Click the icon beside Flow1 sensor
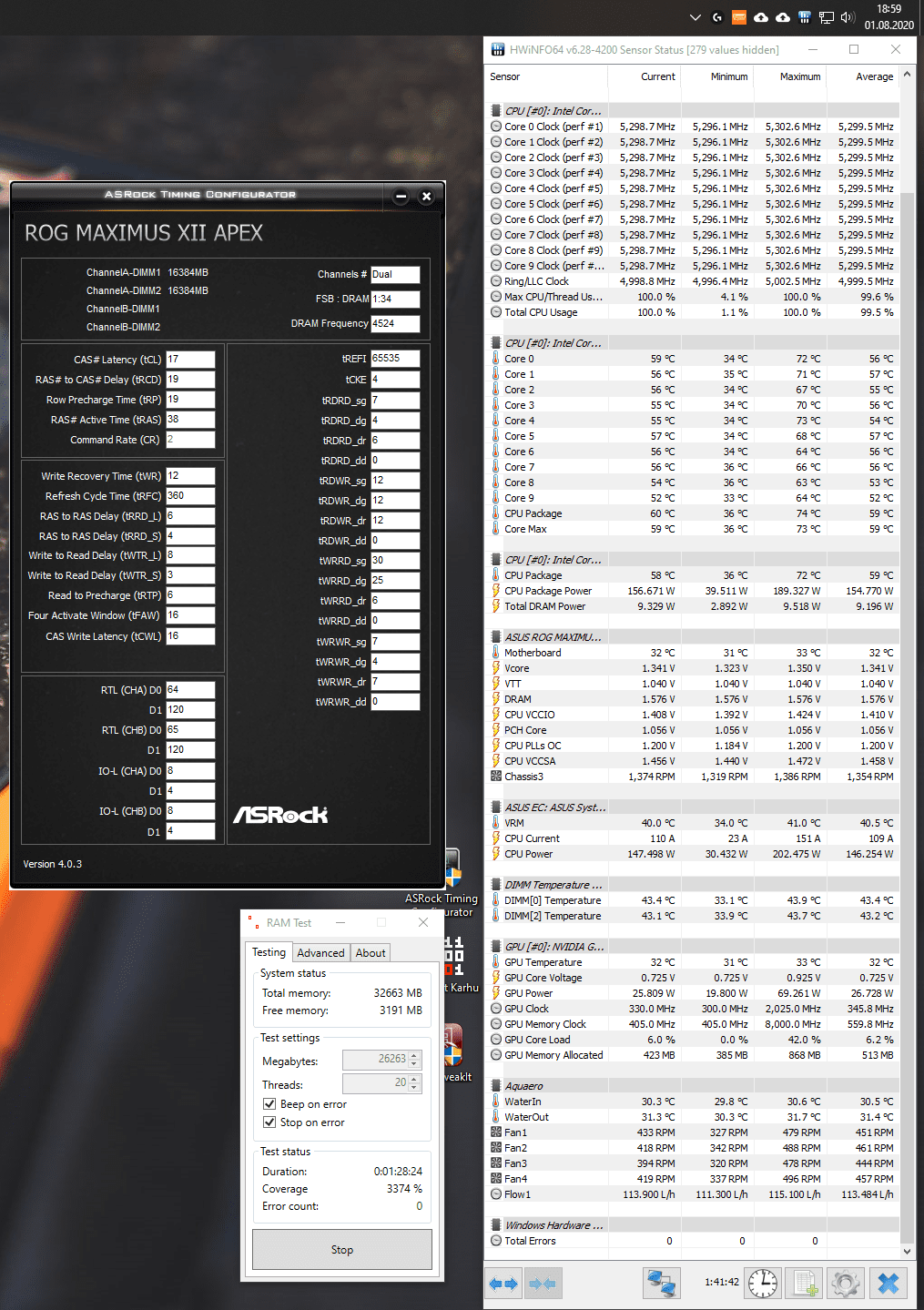The image size is (924, 1310). tap(496, 1194)
